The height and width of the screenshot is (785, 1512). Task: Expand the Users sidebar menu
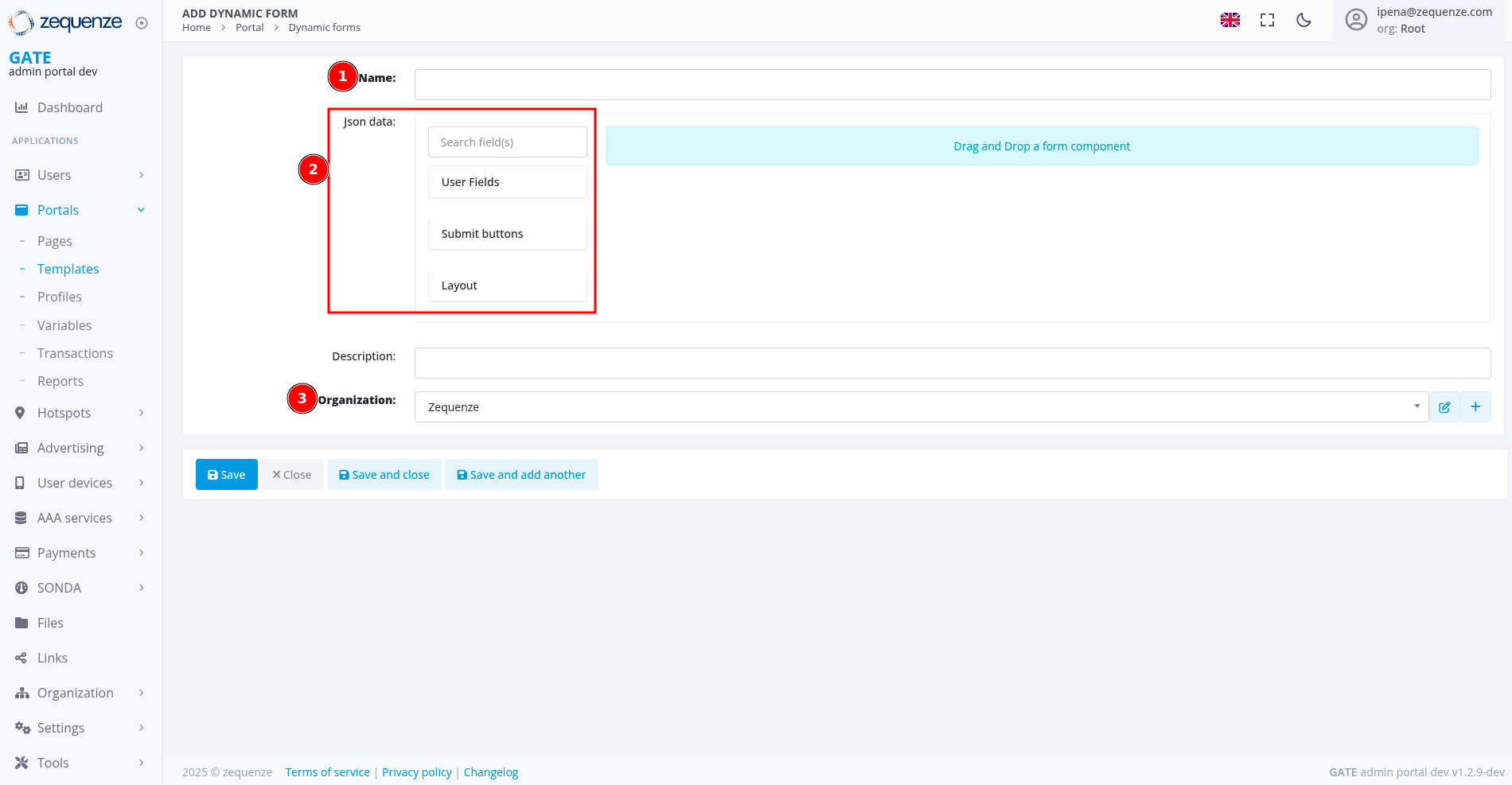80,175
